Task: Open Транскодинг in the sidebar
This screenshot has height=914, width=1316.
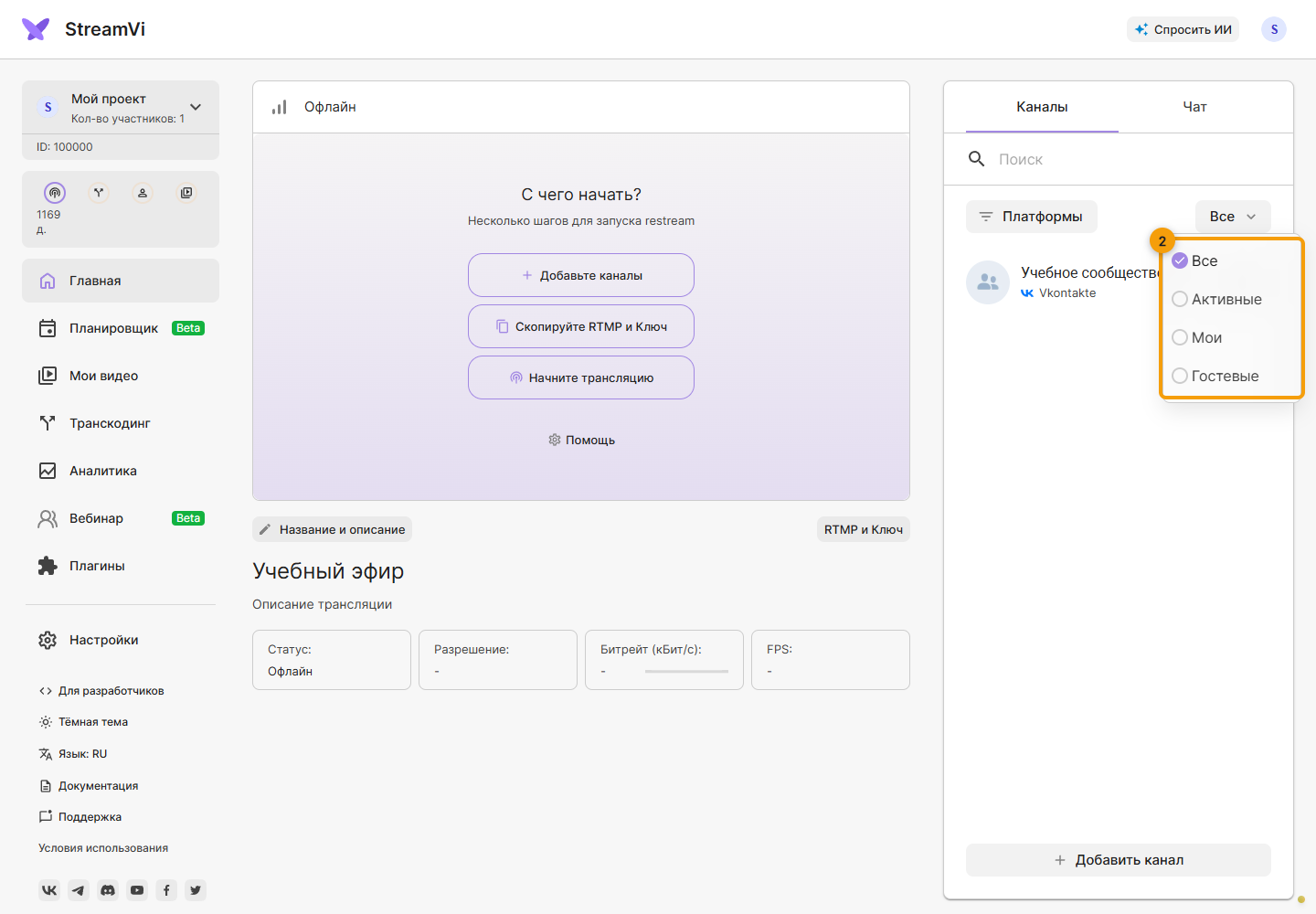Action: click(121, 423)
